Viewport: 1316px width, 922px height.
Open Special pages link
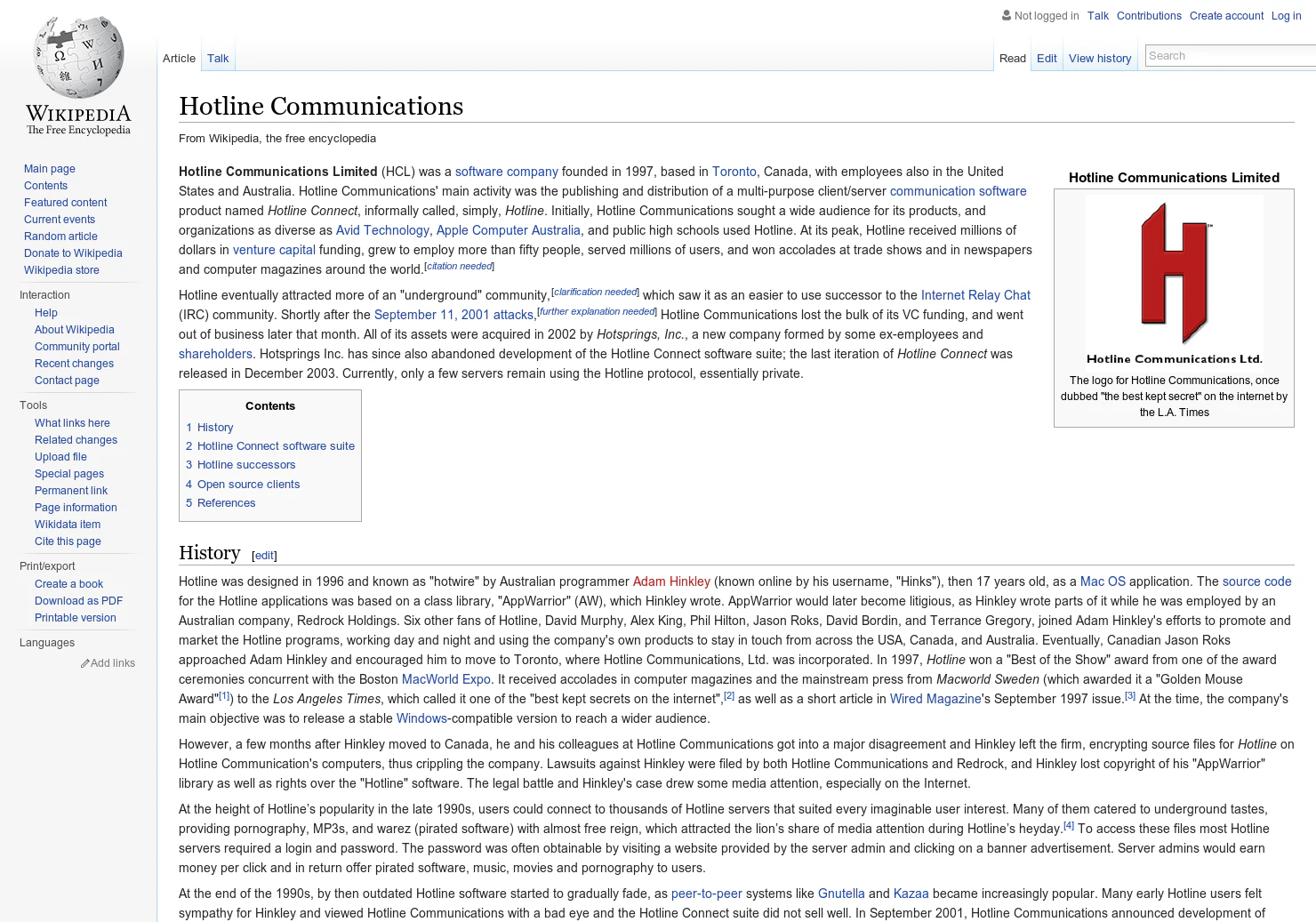tap(69, 474)
